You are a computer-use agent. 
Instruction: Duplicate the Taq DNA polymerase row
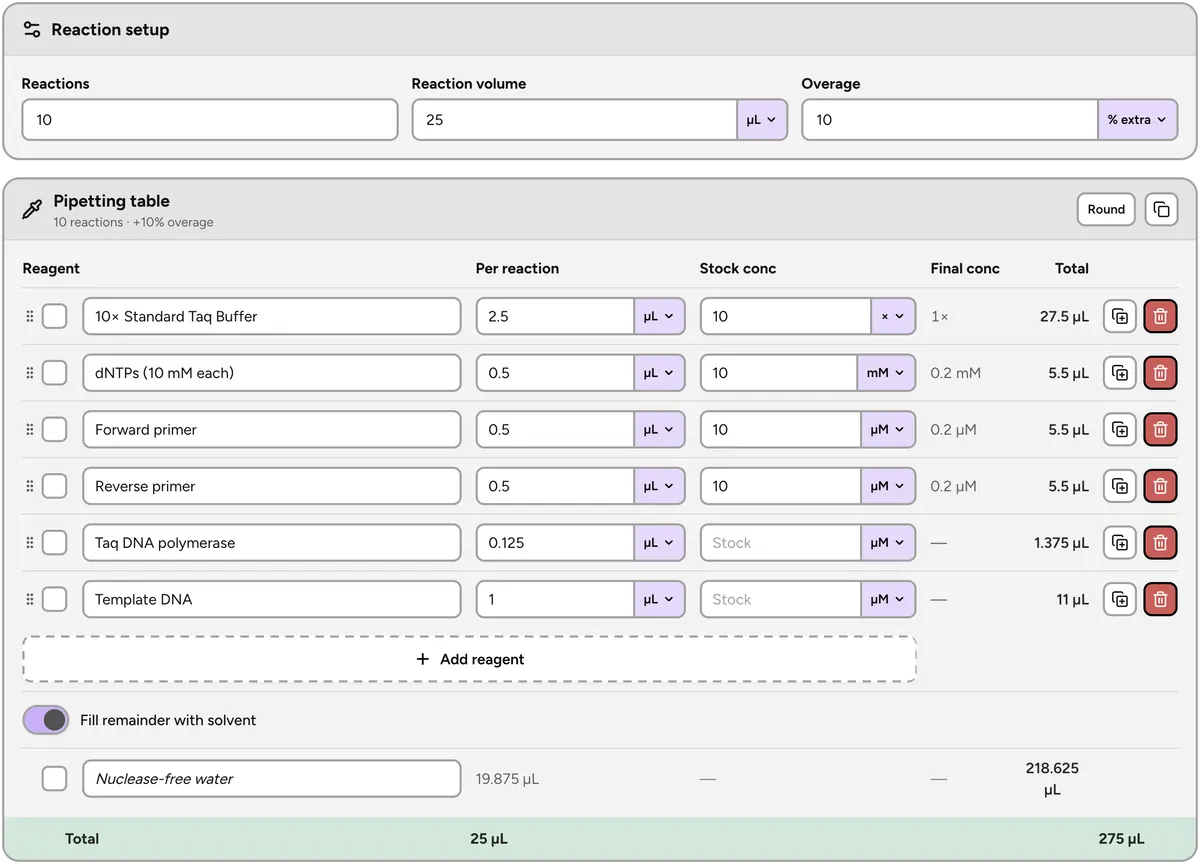(1120, 543)
